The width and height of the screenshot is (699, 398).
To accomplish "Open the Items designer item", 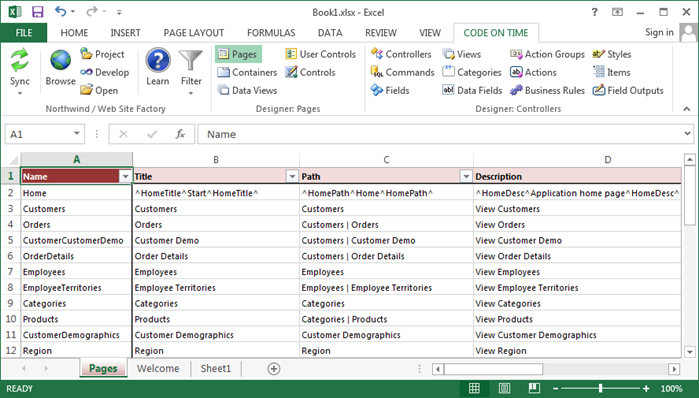I will tap(611, 72).
